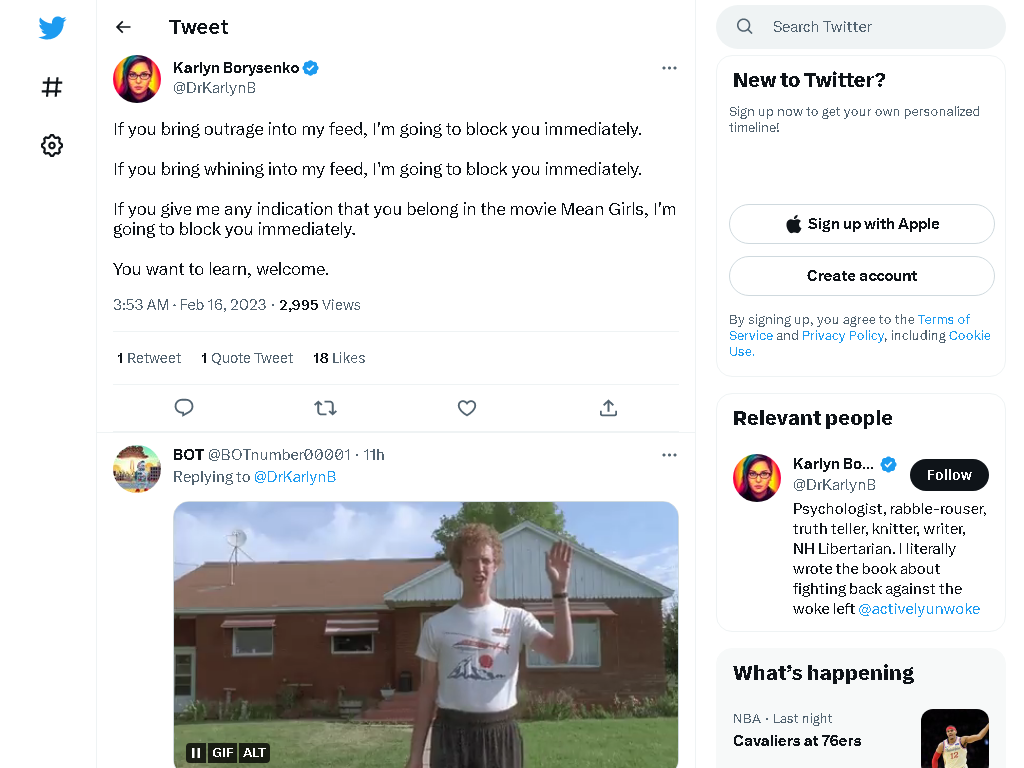Image resolution: width=1024 pixels, height=768 pixels.
Task: Like the tweet with the heart icon
Action: pyautogui.click(x=466, y=408)
